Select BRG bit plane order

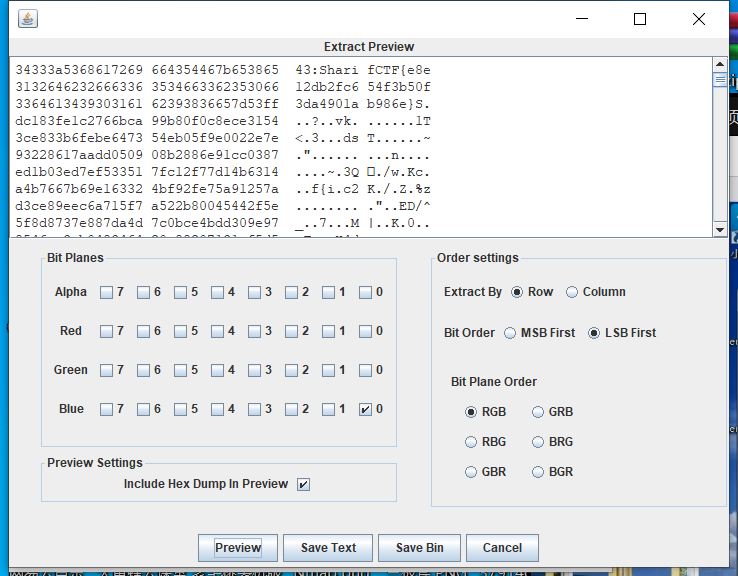538,442
